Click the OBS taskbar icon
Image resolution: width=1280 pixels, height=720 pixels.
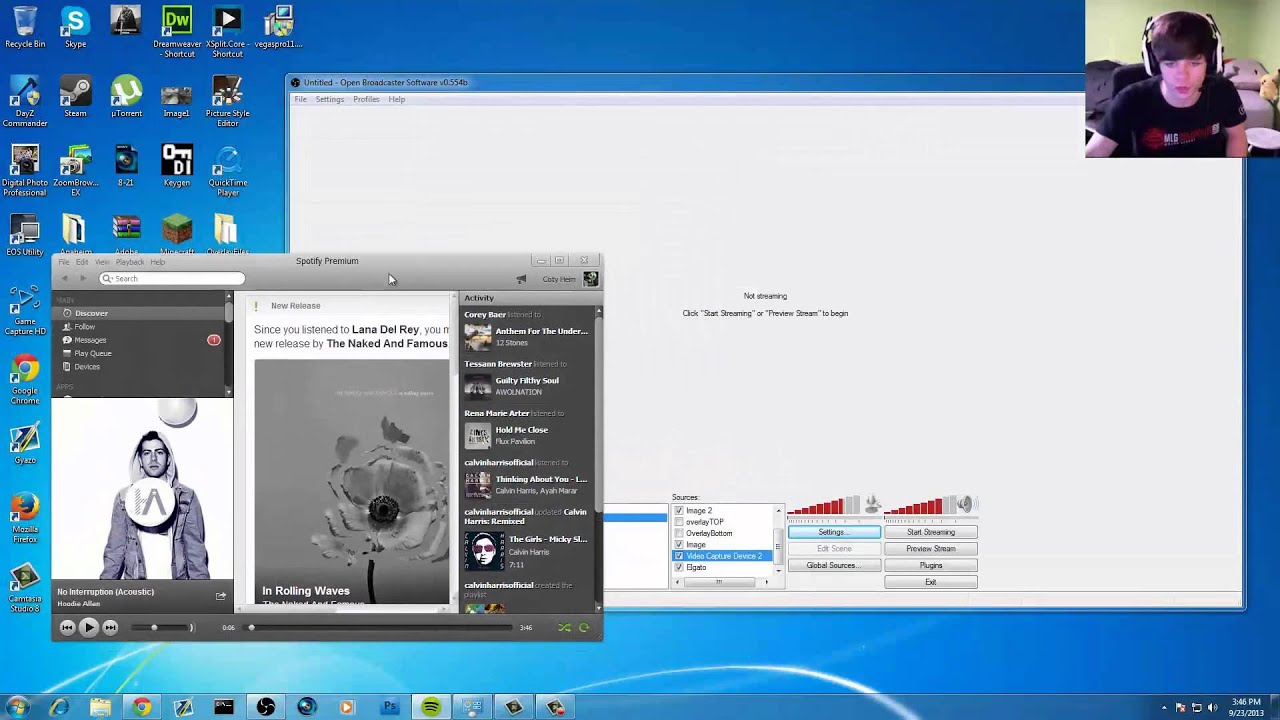coord(266,707)
